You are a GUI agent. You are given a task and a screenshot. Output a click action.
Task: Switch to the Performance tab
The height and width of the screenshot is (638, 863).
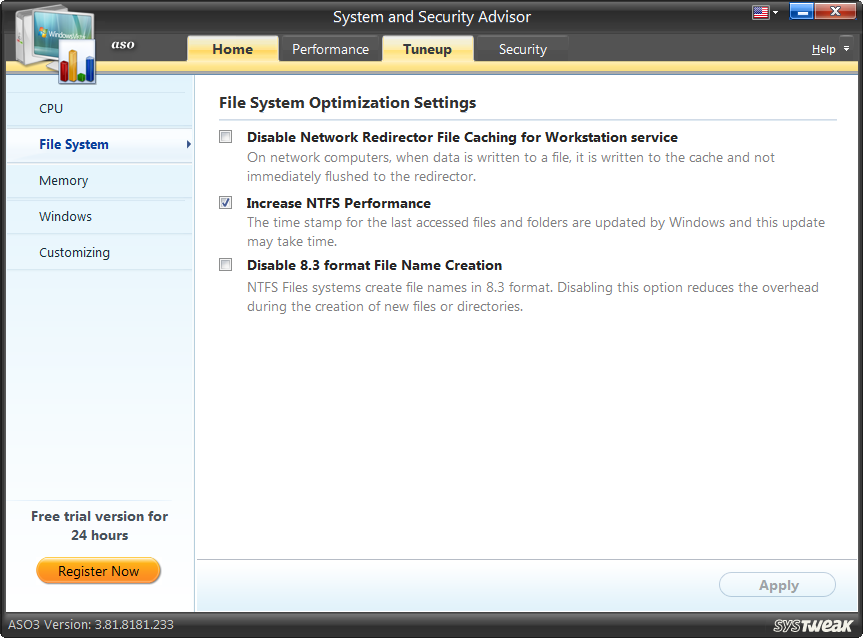pos(330,48)
